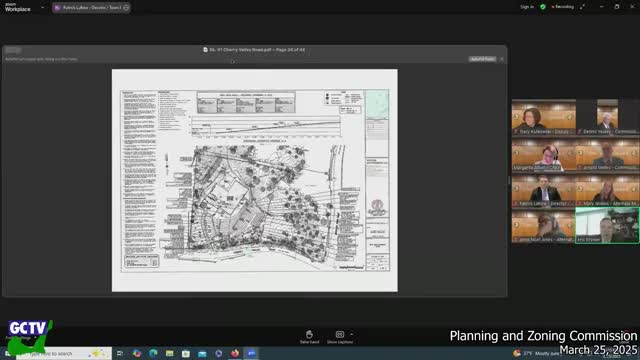
Task: Restore down the Zoom window
Action: (x=617, y=7)
